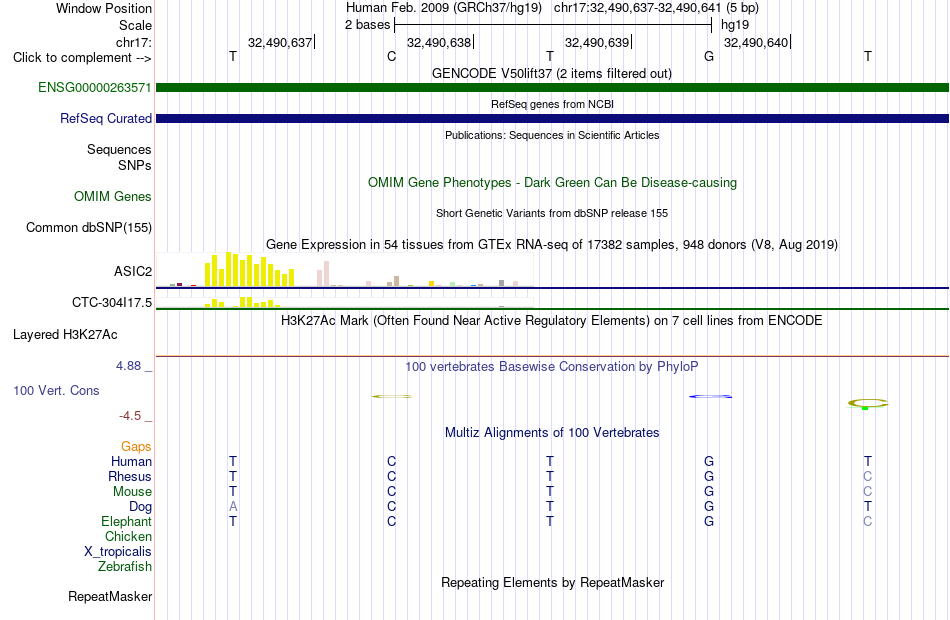This screenshot has height=620, width=950.
Task: Open the 'RefSeq genes from NCBI' title
Action: click(x=552, y=104)
